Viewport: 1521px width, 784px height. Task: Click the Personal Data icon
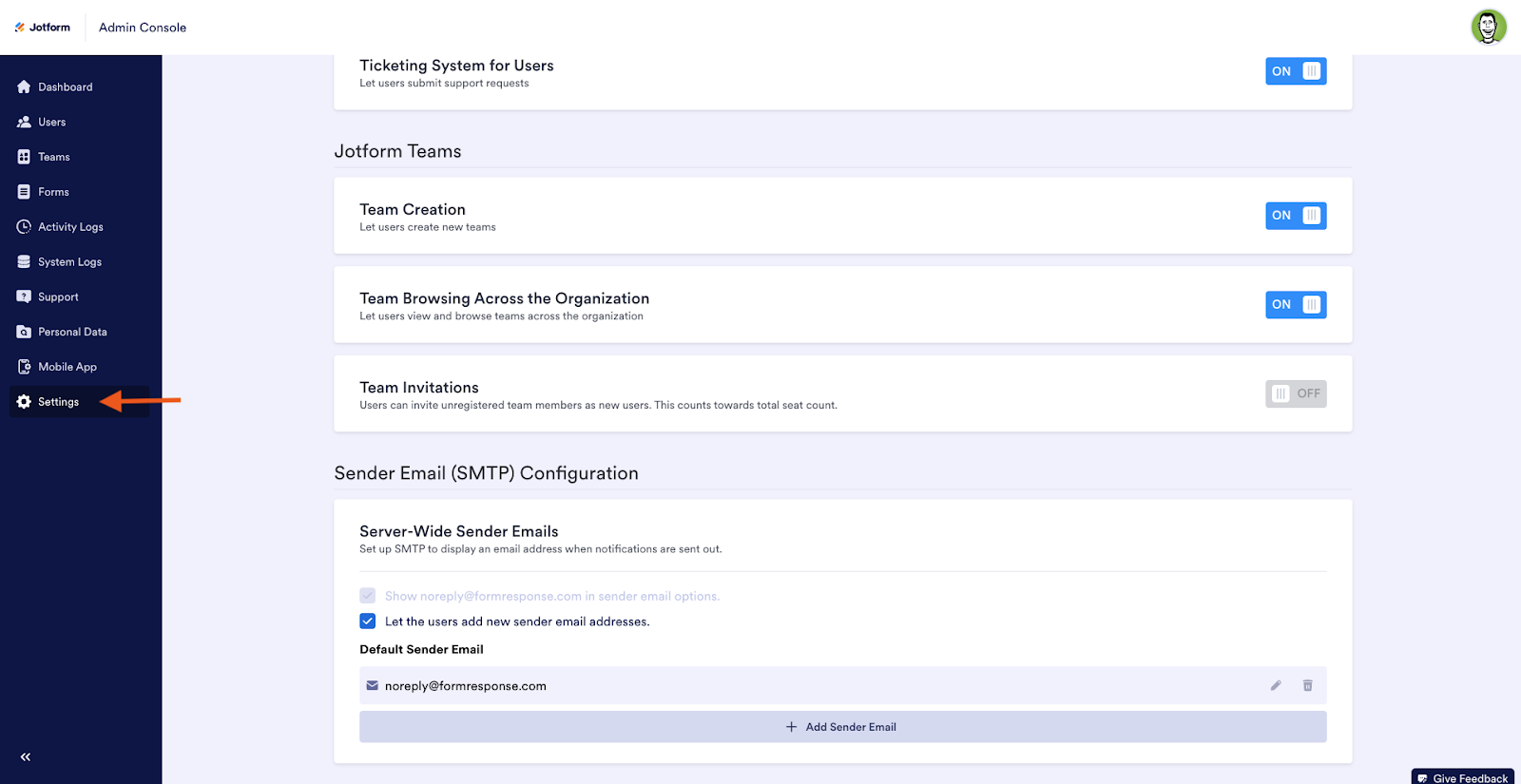click(24, 332)
